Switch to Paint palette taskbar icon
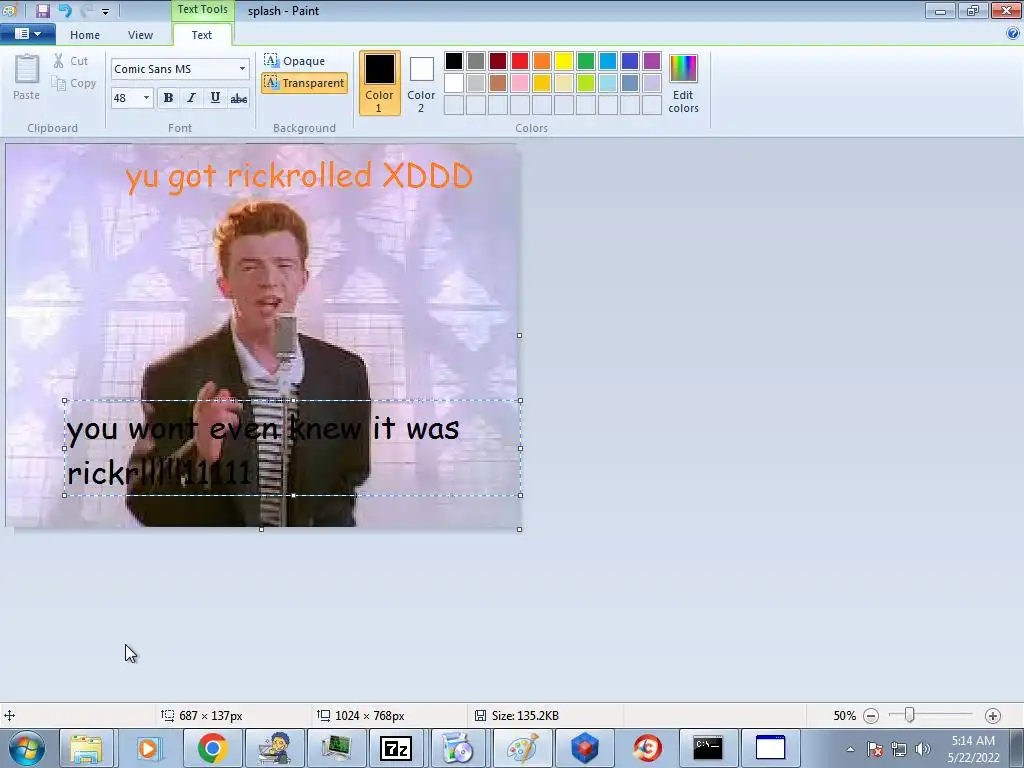Screen dimensions: 1024x768 click(522, 748)
